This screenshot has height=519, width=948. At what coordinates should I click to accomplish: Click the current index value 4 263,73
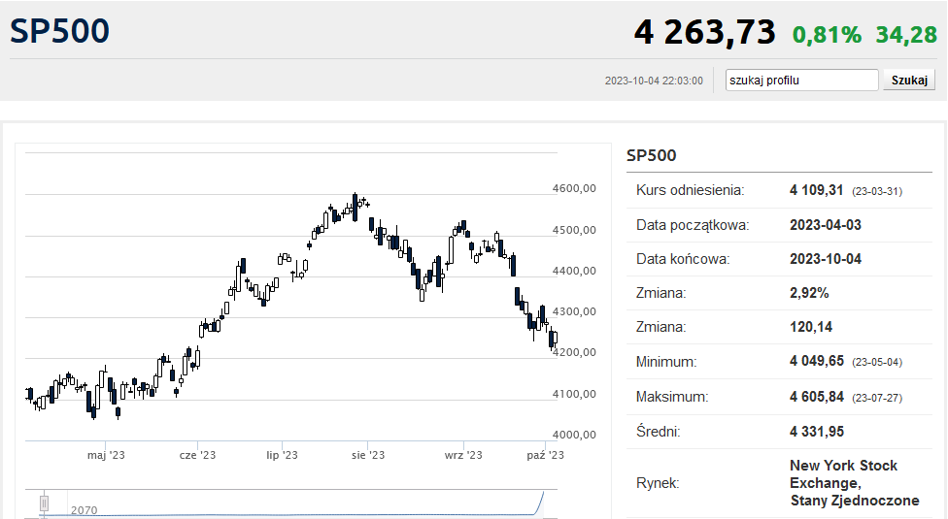704,33
